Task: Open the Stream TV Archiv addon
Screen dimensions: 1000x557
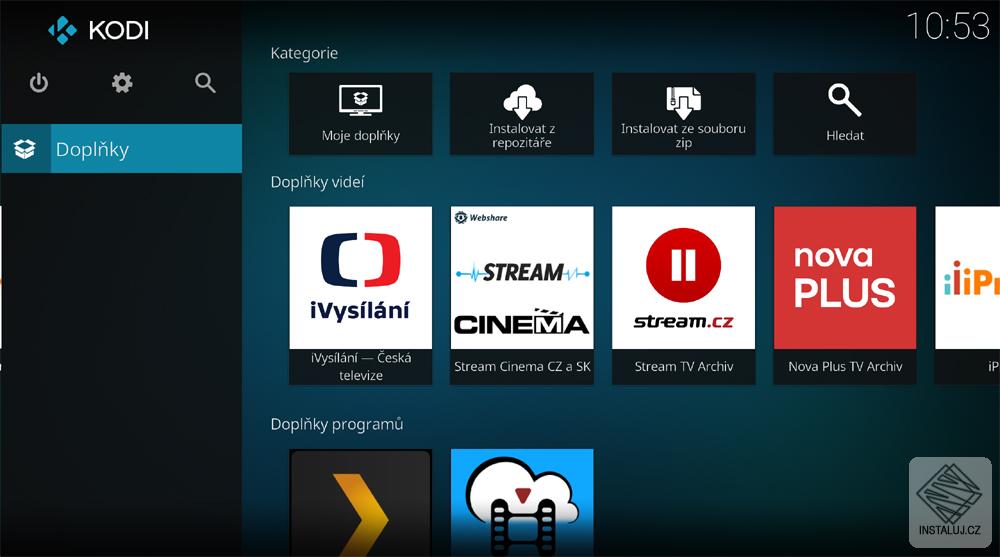Action: tap(683, 295)
